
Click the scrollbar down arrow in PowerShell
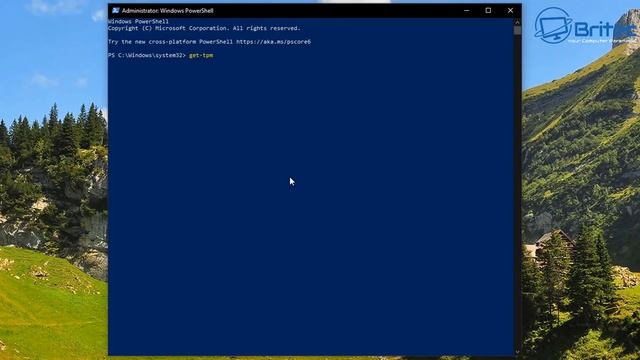518,351
